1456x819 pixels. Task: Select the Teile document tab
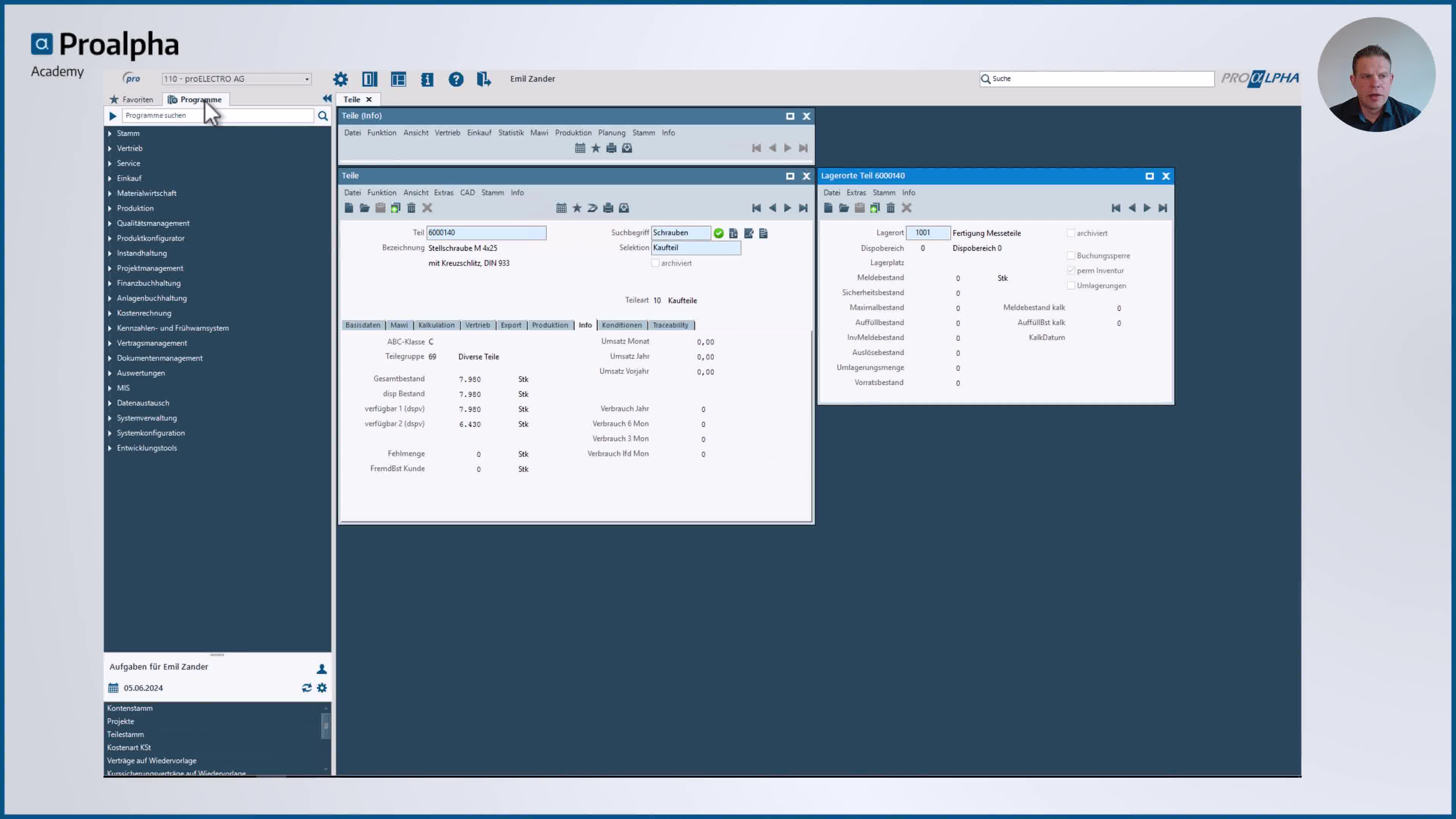pyautogui.click(x=351, y=99)
